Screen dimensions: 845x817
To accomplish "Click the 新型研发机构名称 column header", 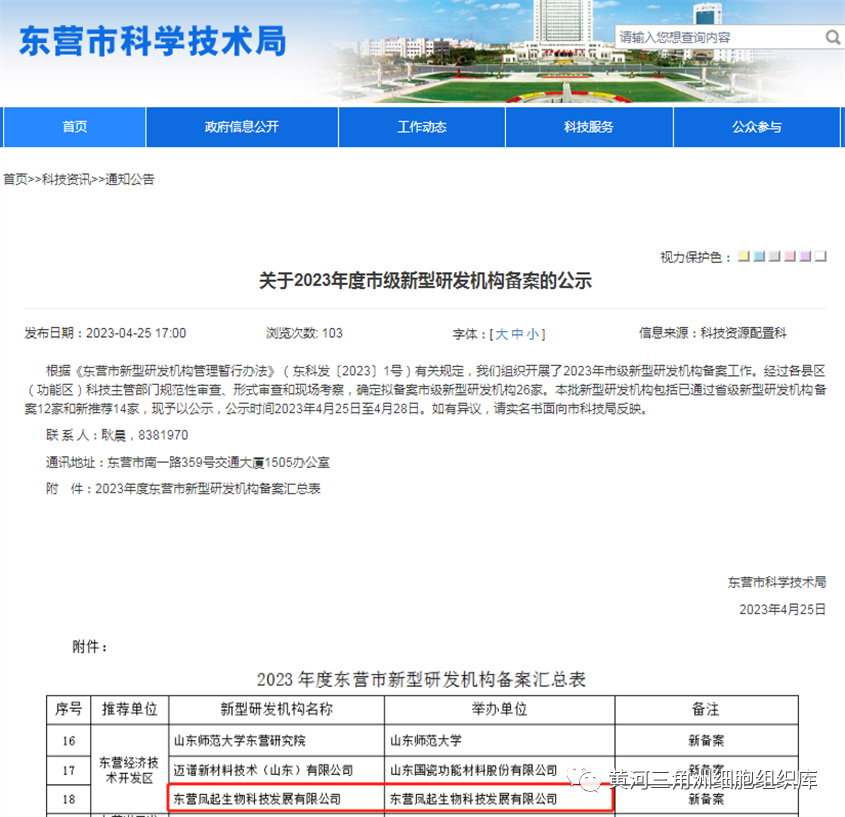I will [x=276, y=709].
